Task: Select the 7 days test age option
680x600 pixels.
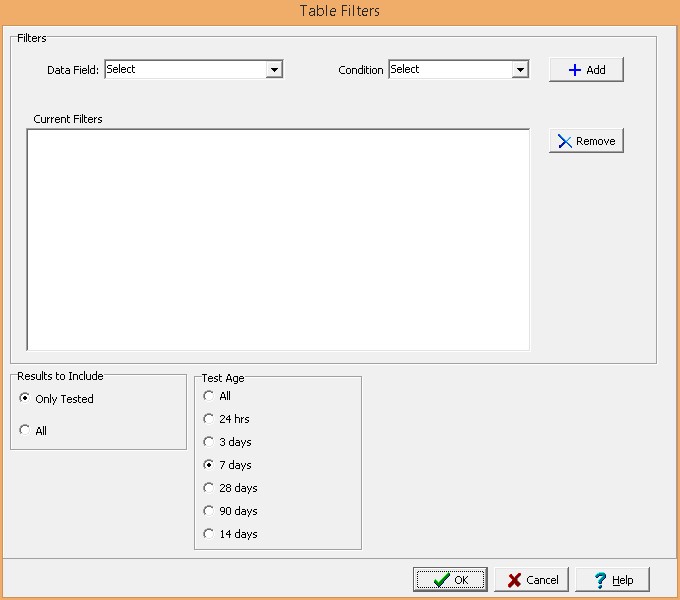Action: click(208, 465)
